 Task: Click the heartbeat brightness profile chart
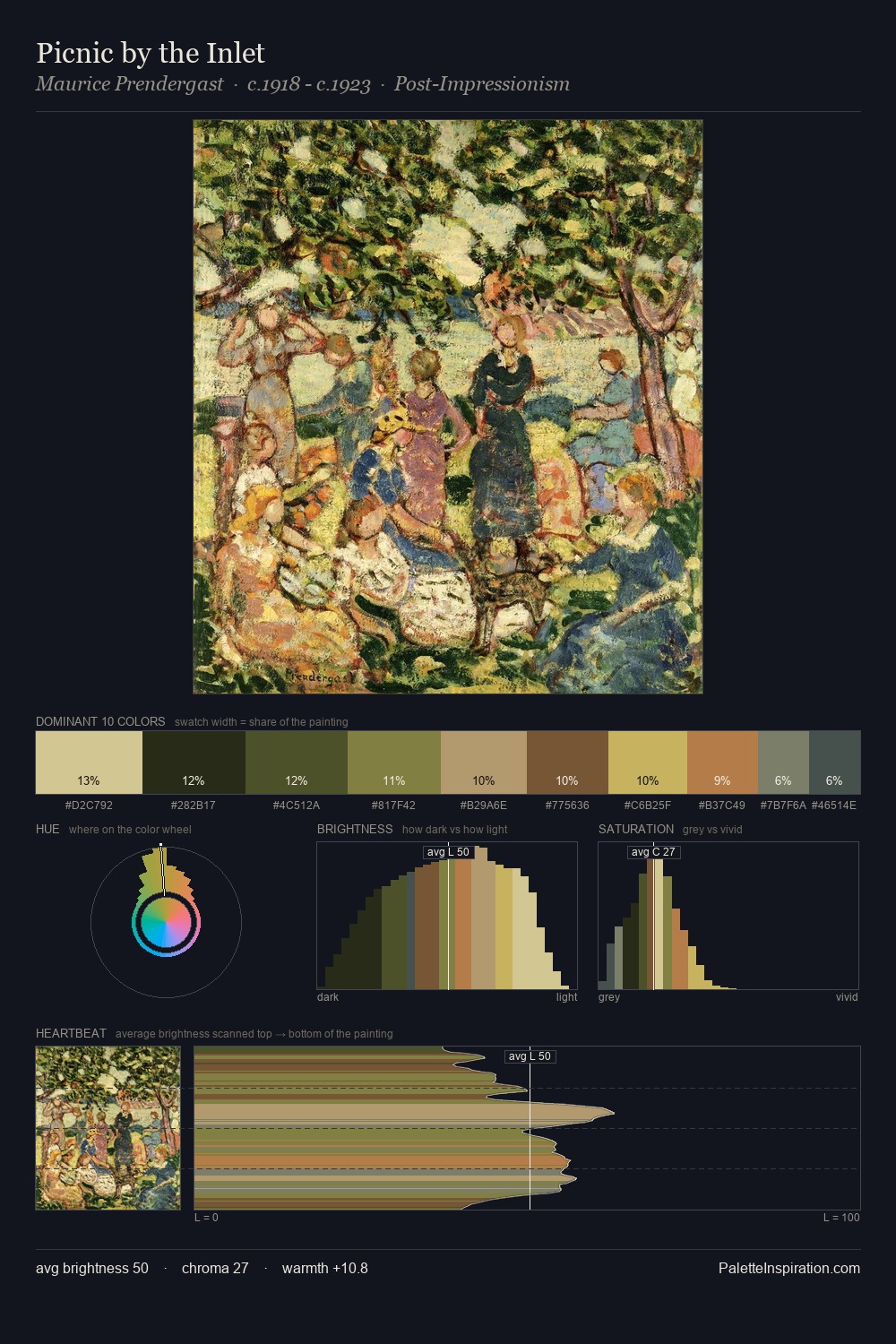(527, 1128)
